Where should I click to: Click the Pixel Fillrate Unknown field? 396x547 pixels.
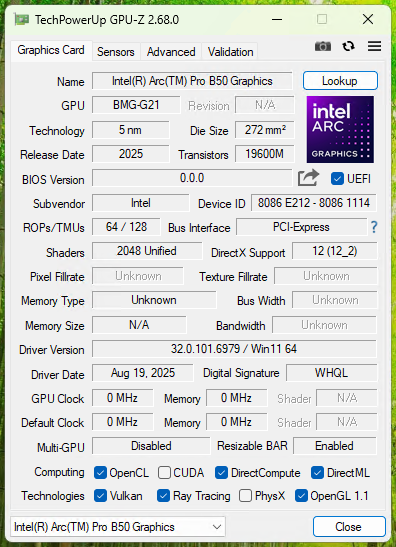point(138,276)
